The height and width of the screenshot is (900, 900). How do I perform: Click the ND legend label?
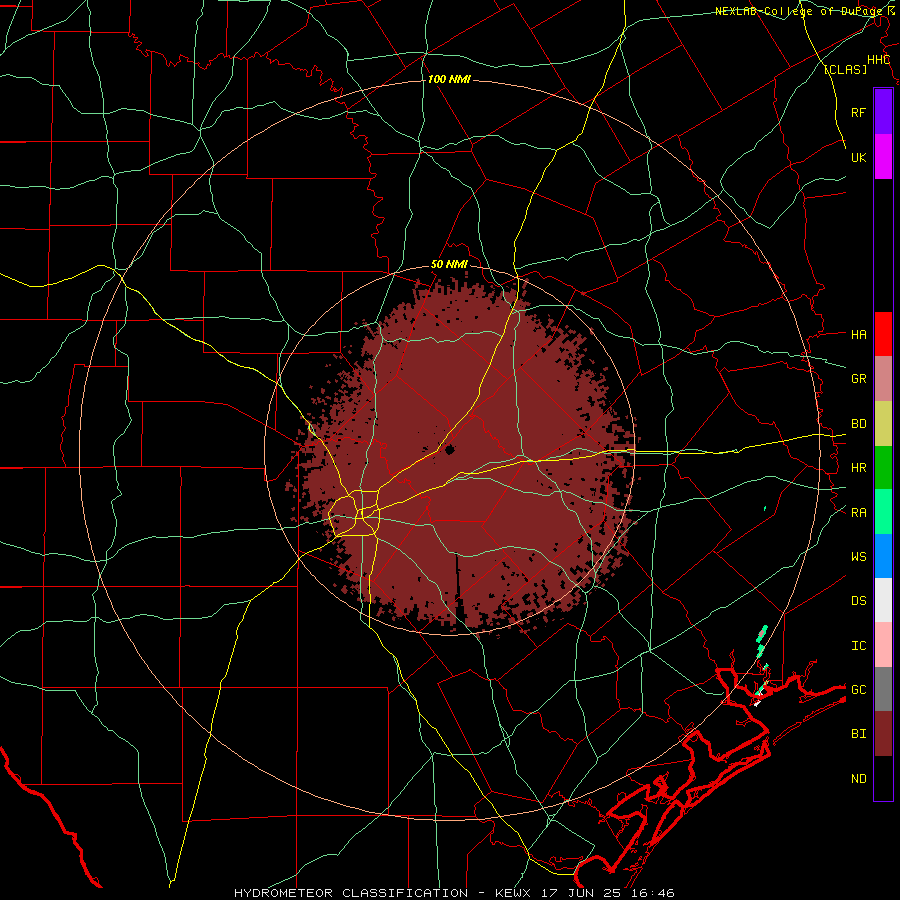pyautogui.click(x=858, y=778)
